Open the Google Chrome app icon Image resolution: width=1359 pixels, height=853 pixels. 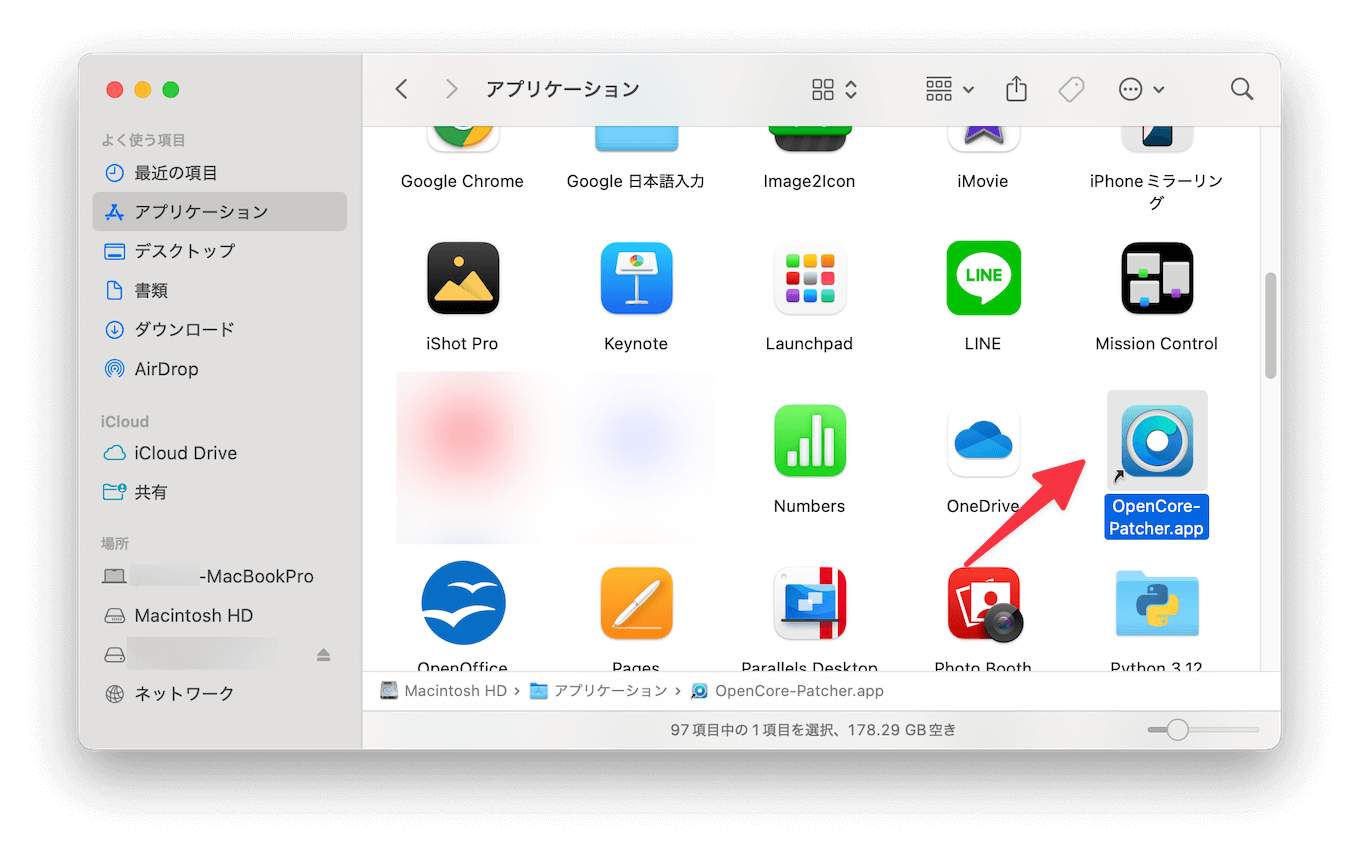click(462, 139)
